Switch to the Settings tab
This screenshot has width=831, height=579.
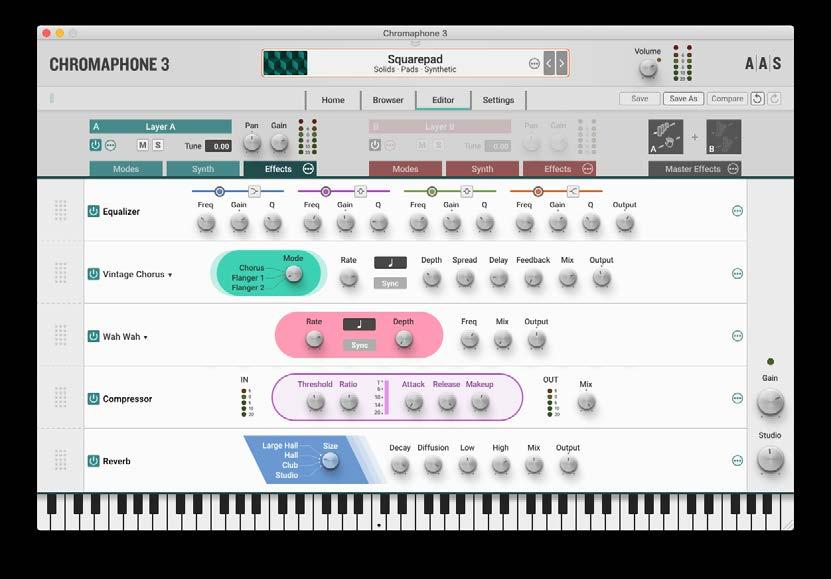click(x=498, y=100)
